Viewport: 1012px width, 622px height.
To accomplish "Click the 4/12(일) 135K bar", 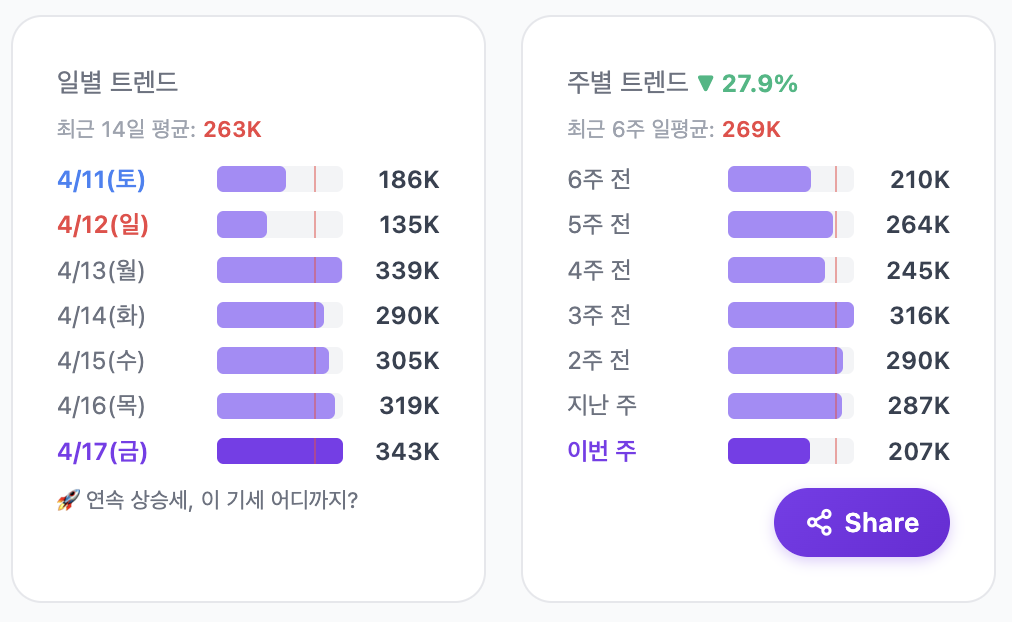I will (279, 225).
